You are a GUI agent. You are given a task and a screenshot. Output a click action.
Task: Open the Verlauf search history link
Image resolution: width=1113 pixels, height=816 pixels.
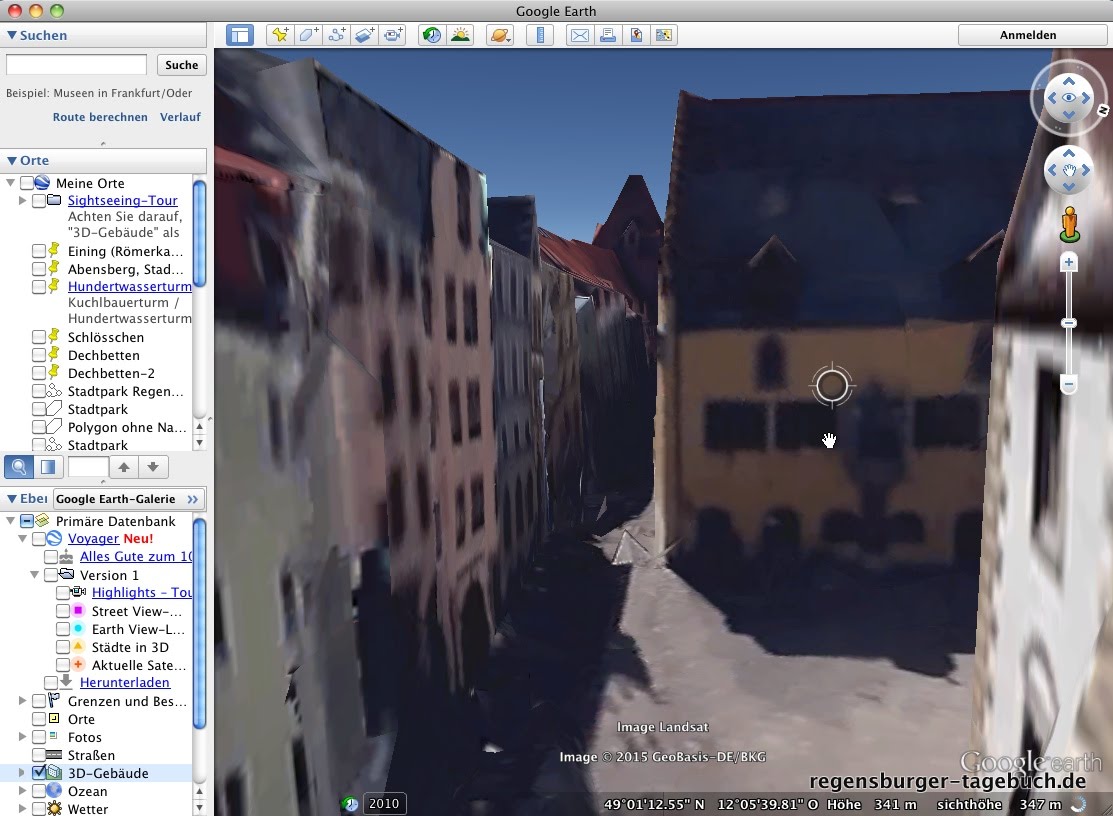point(180,117)
